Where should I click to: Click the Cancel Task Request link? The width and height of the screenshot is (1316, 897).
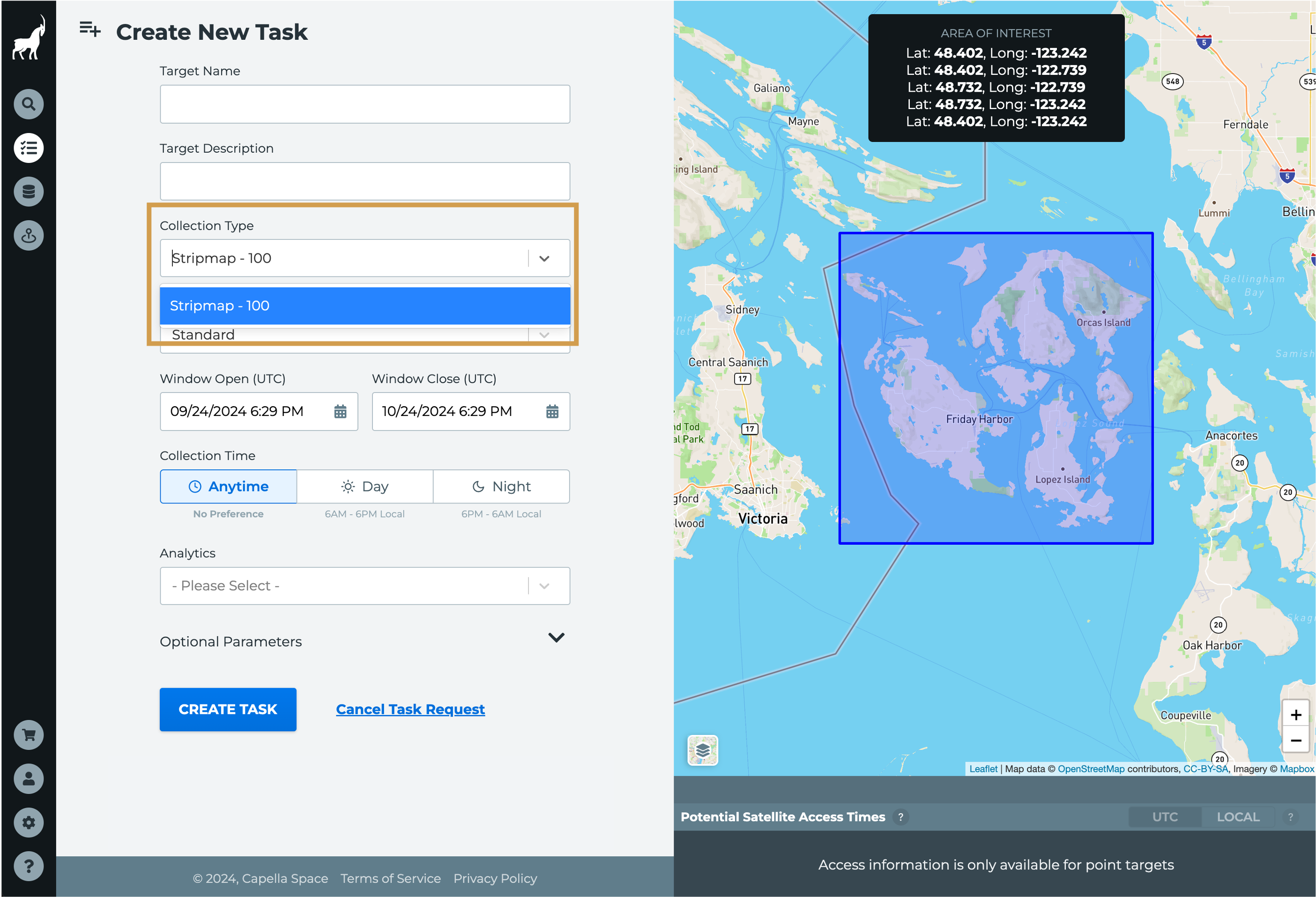410,709
